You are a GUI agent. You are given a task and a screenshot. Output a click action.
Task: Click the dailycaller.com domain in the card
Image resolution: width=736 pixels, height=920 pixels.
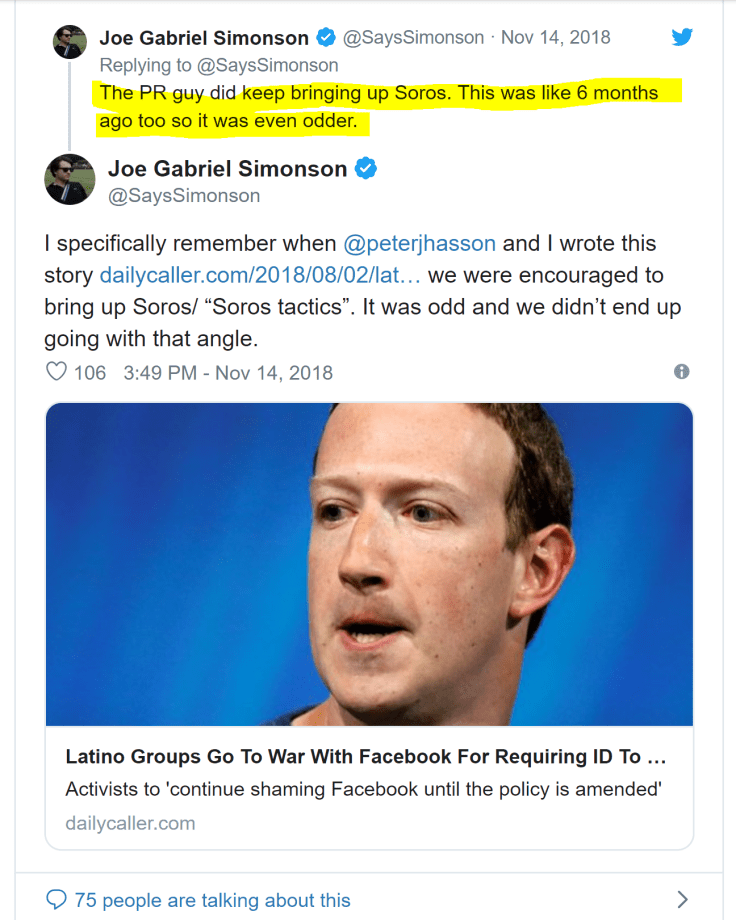[130, 823]
